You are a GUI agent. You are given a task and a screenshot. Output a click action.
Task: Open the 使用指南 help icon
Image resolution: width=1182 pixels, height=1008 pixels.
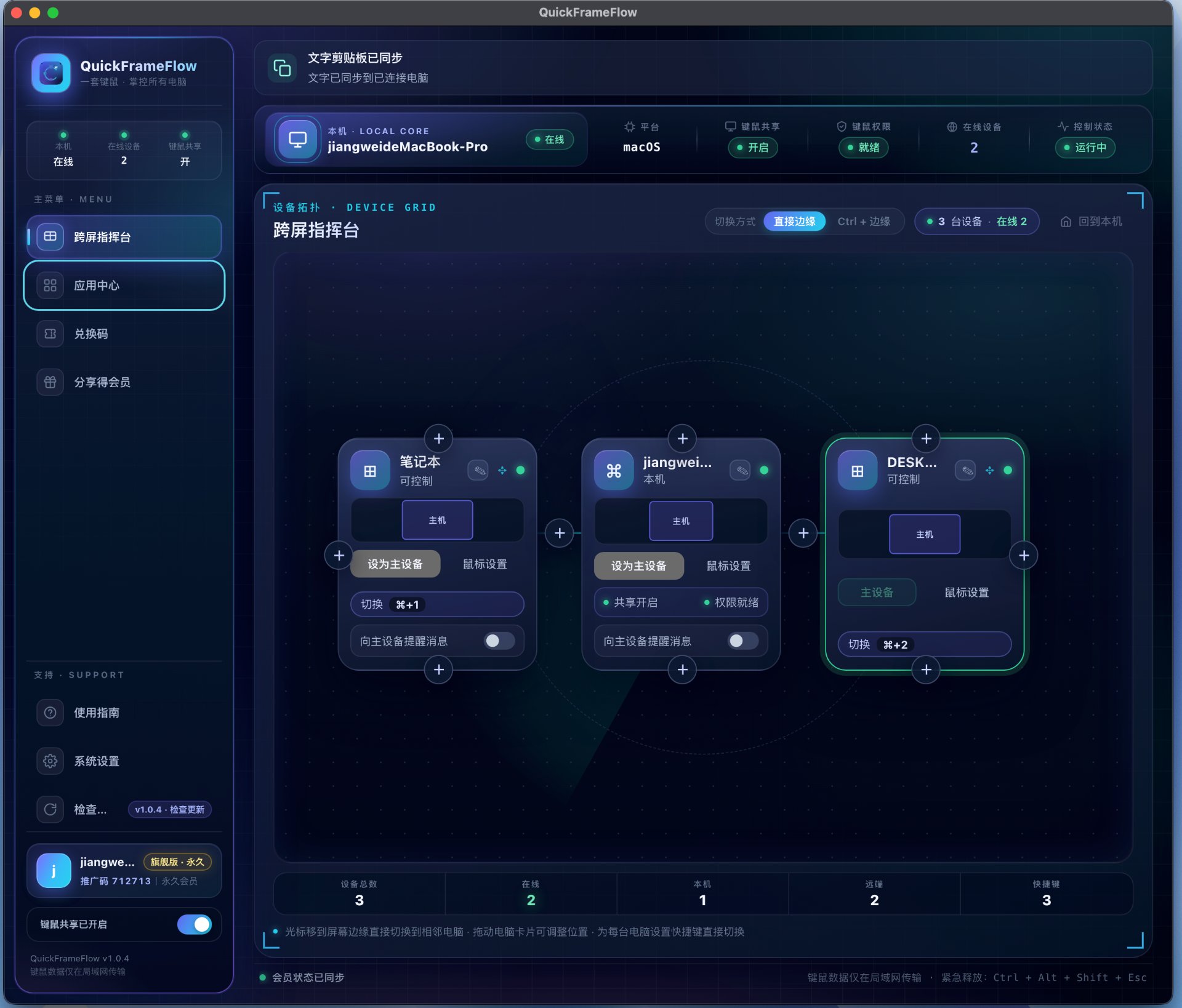(50, 712)
